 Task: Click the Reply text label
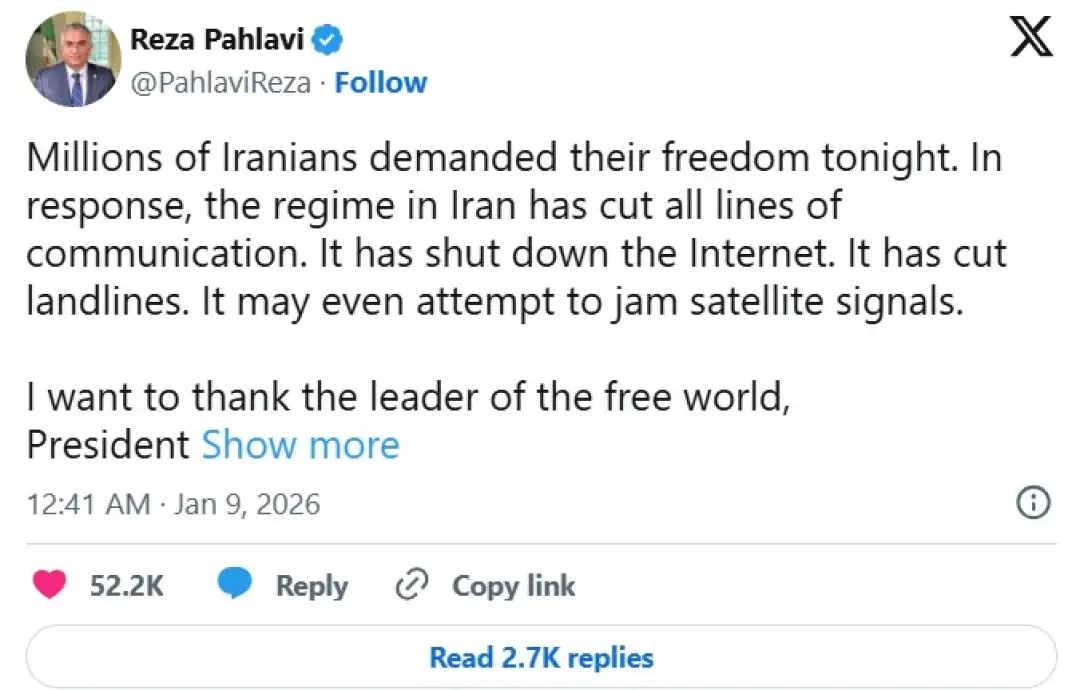[x=311, y=586]
